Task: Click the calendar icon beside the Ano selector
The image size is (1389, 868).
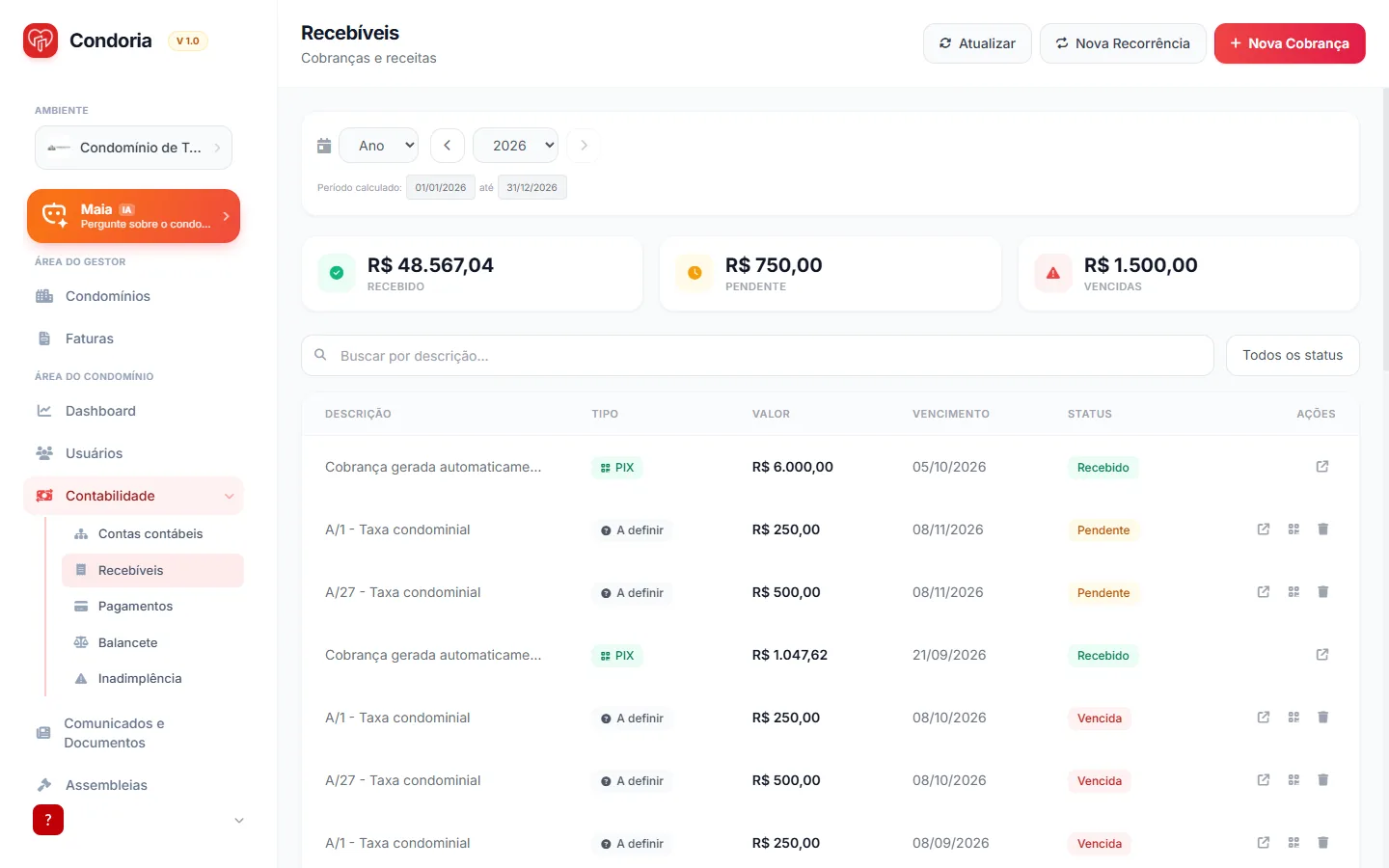Action: pos(324,146)
